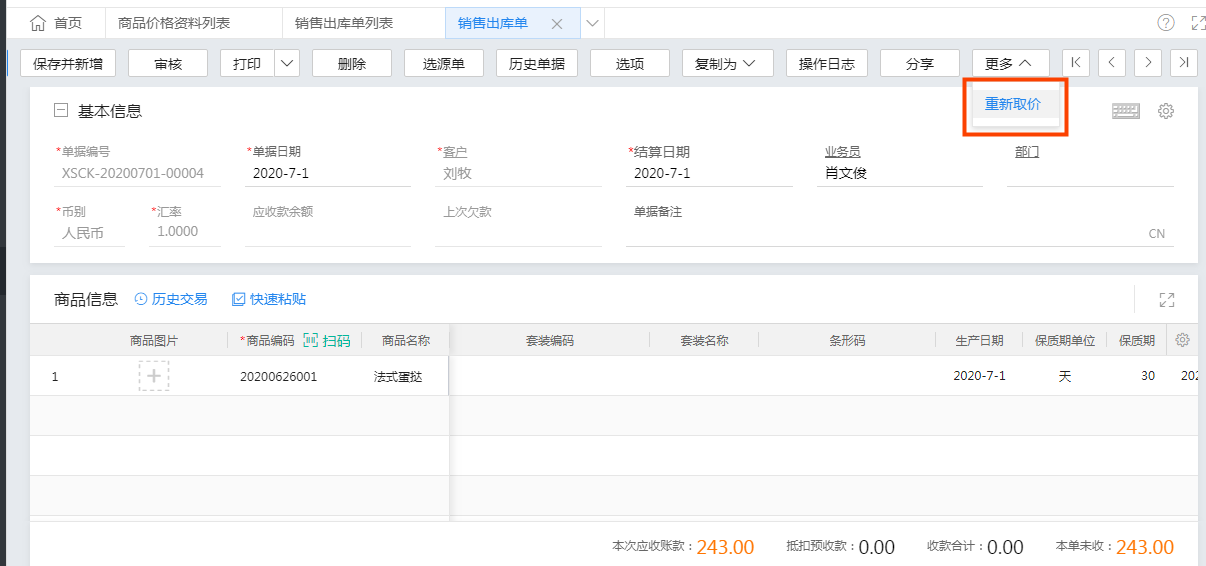1206x566 pixels.
Task: Click the 删除 button
Action: [x=352, y=63]
